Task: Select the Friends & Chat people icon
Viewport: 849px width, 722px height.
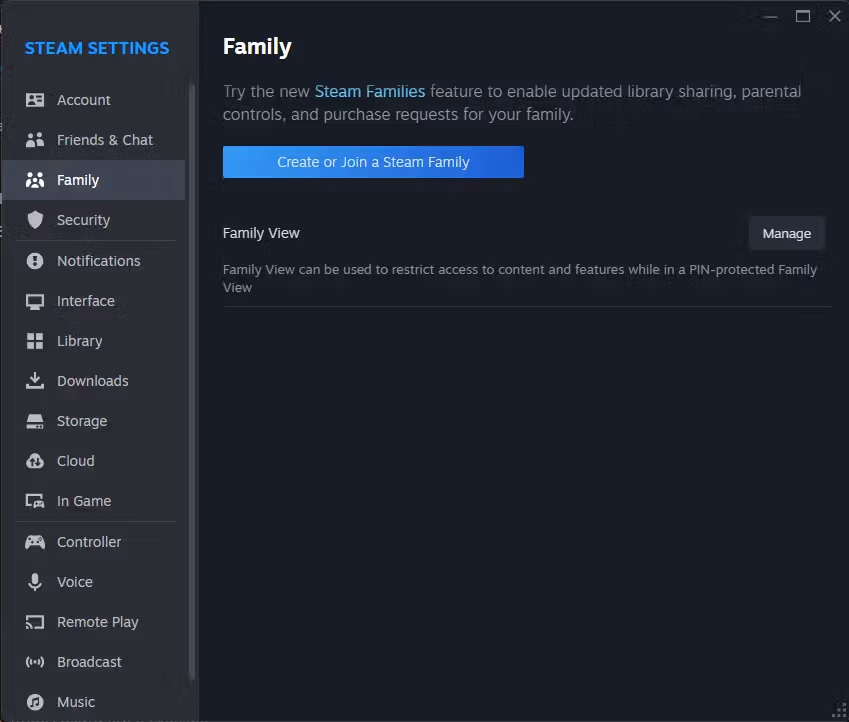Action: click(x=35, y=140)
